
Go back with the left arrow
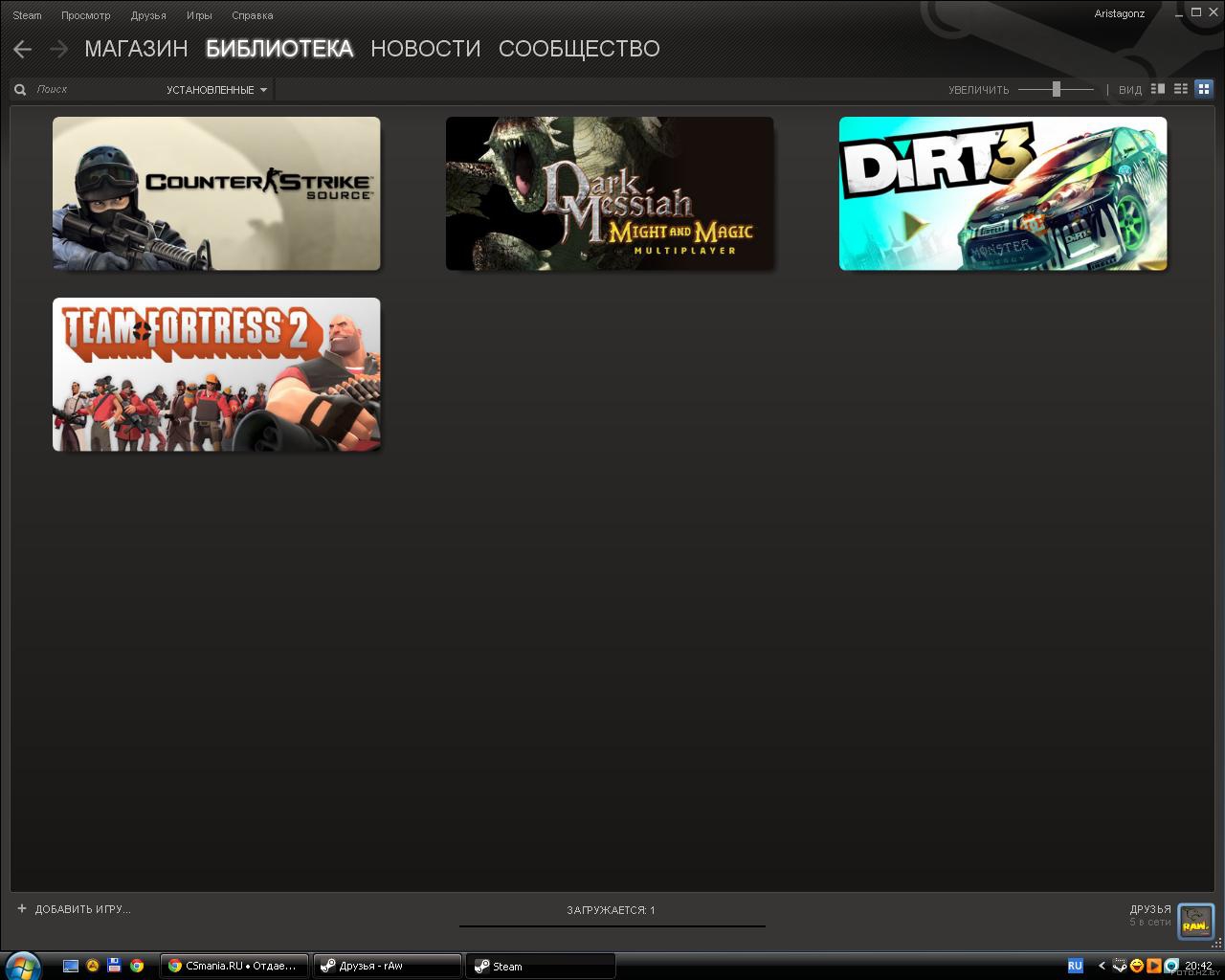click(x=23, y=49)
